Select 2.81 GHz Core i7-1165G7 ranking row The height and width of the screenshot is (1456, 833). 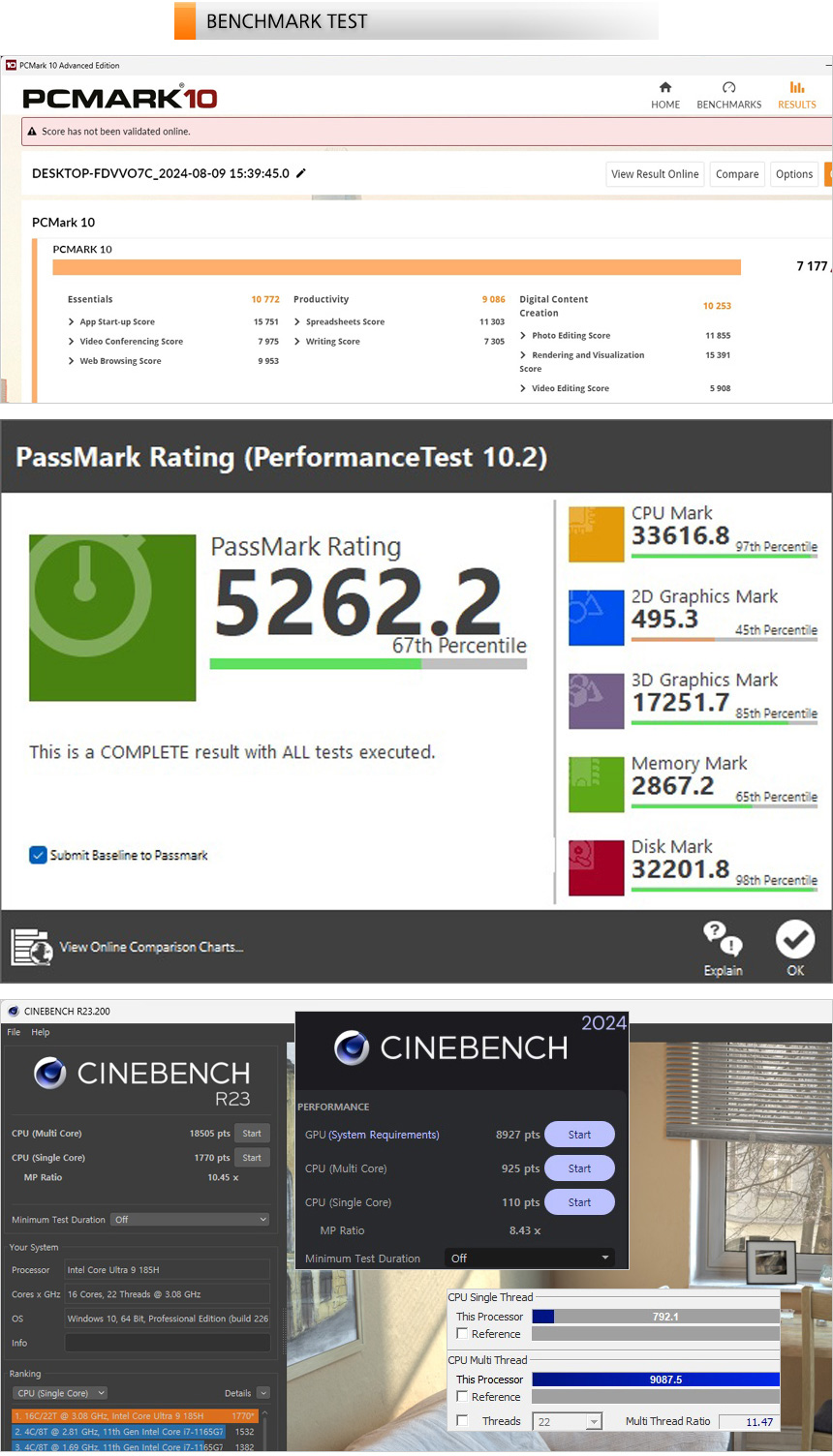point(135,1432)
